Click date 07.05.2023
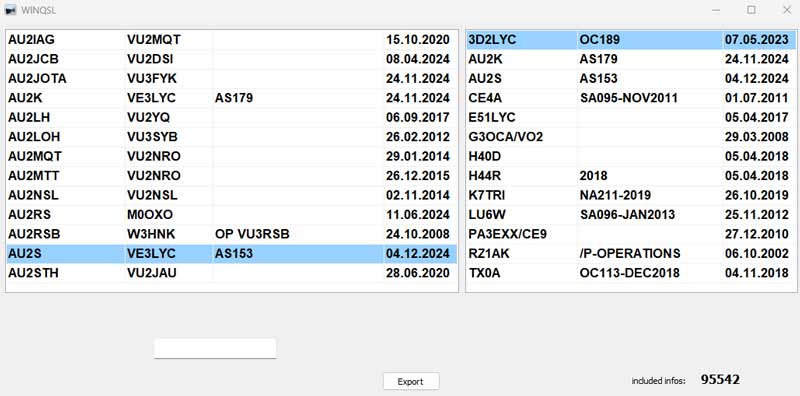This screenshot has width=800, height=396. coord(757,40)
